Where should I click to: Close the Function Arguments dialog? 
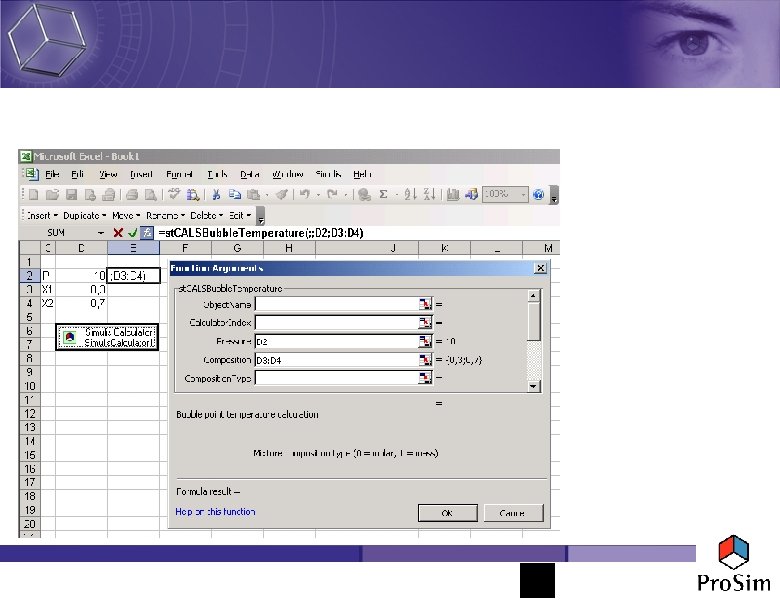point(541,268)
